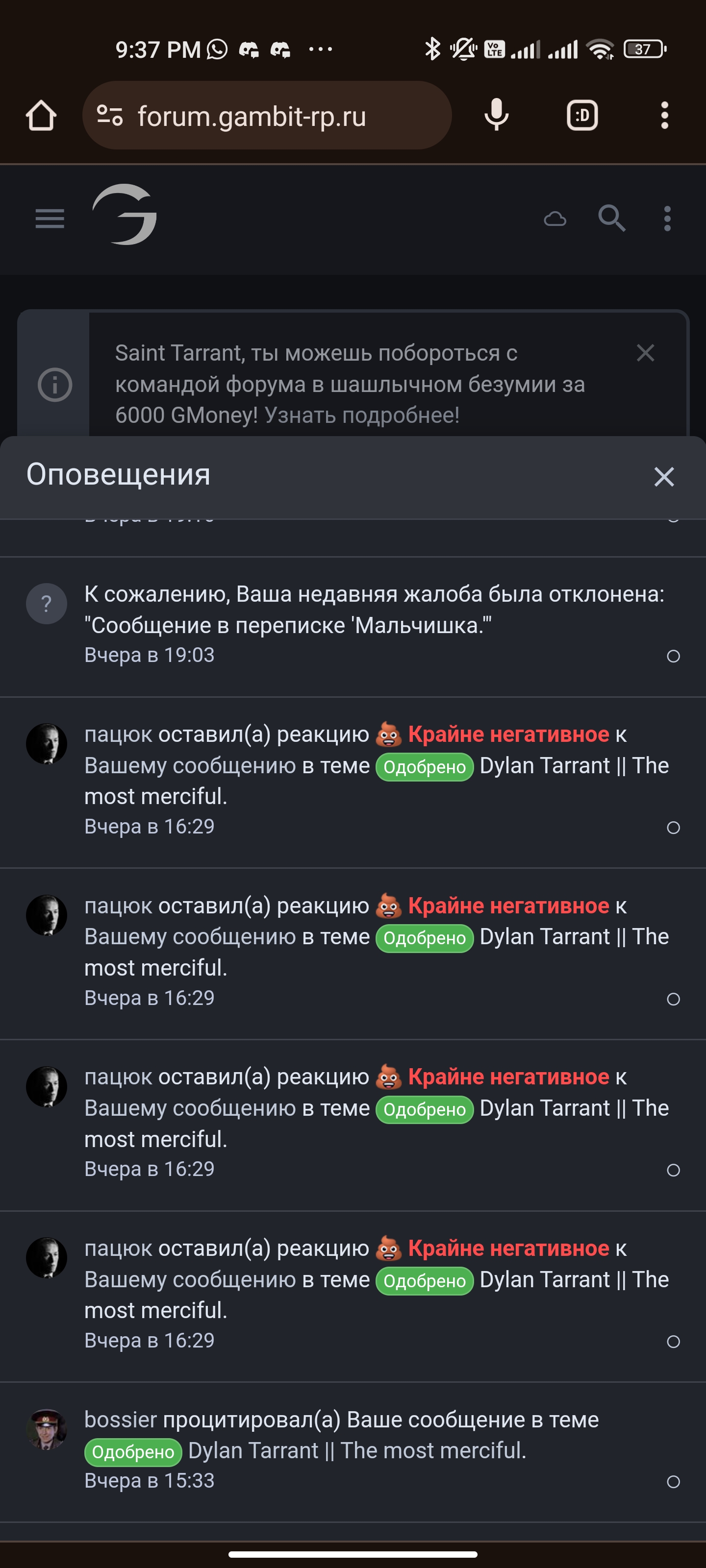706x1568 pixels.
Task: Mark the first пацюк reaction notification read
Action: coord(673,828)
